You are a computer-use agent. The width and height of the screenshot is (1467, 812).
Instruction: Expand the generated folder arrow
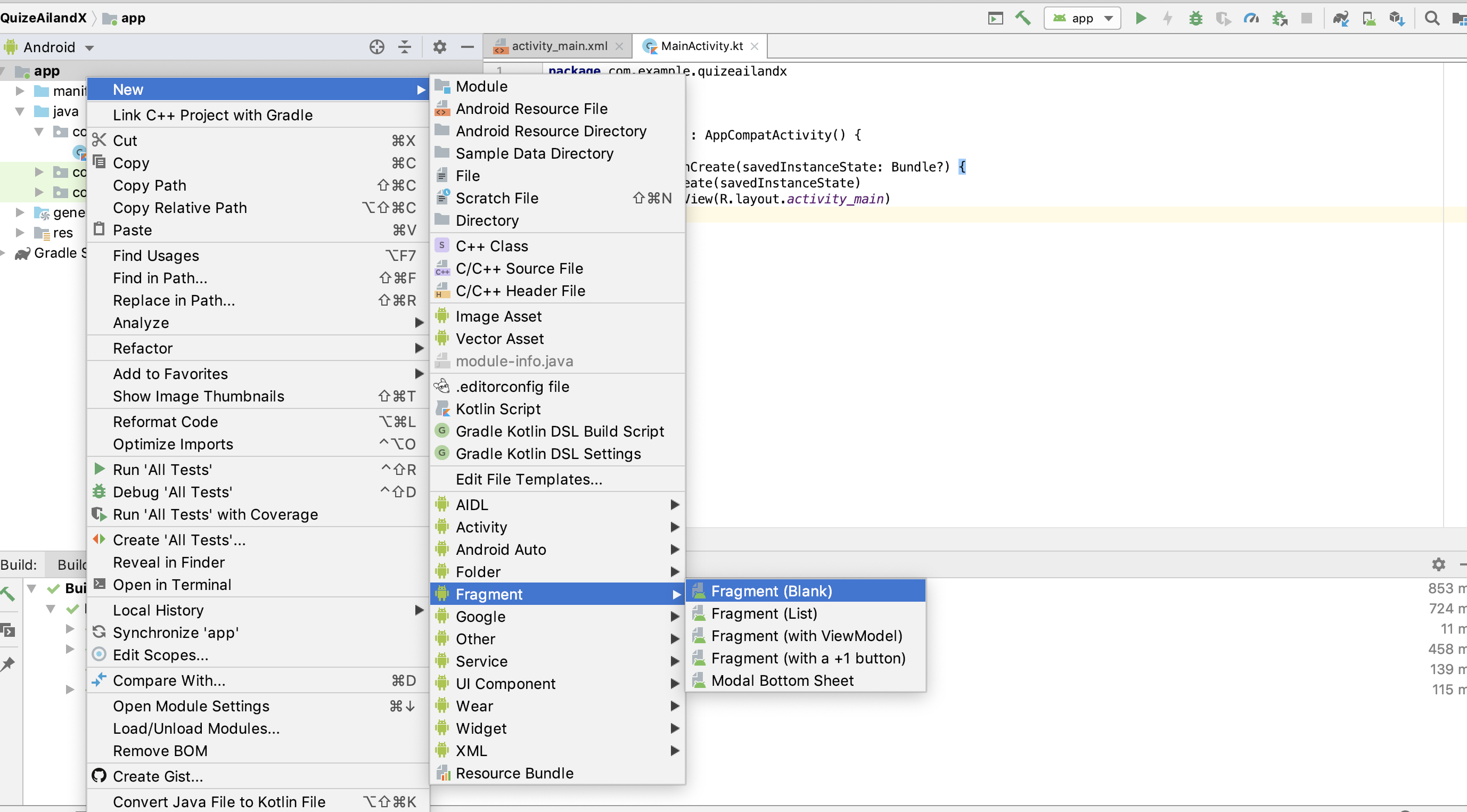(20, 212)
